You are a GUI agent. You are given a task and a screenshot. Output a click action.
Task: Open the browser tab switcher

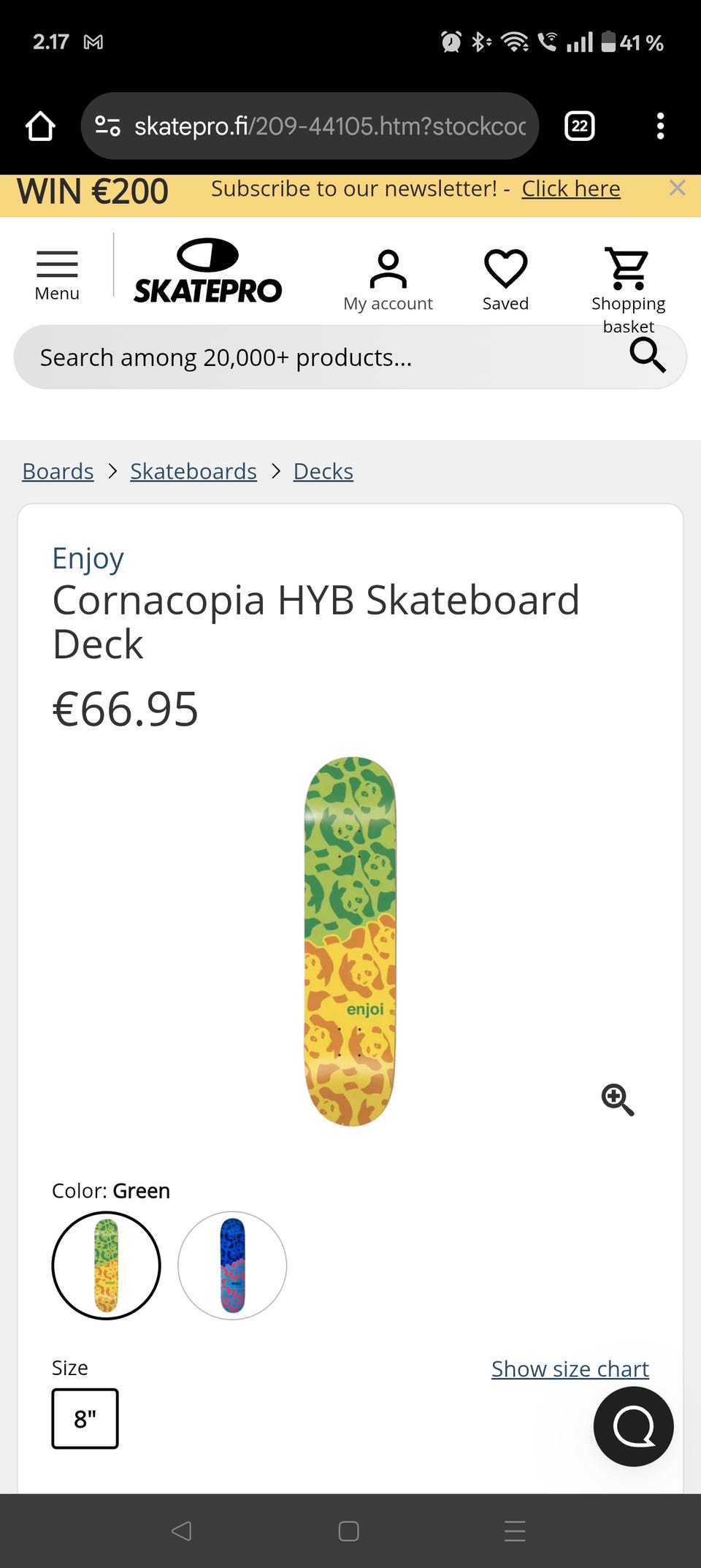tap(579, 126)
